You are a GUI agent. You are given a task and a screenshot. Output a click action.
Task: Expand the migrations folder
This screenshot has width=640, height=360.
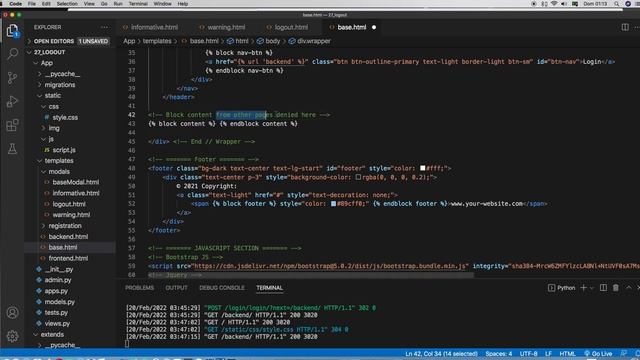[x=60, y=85]
